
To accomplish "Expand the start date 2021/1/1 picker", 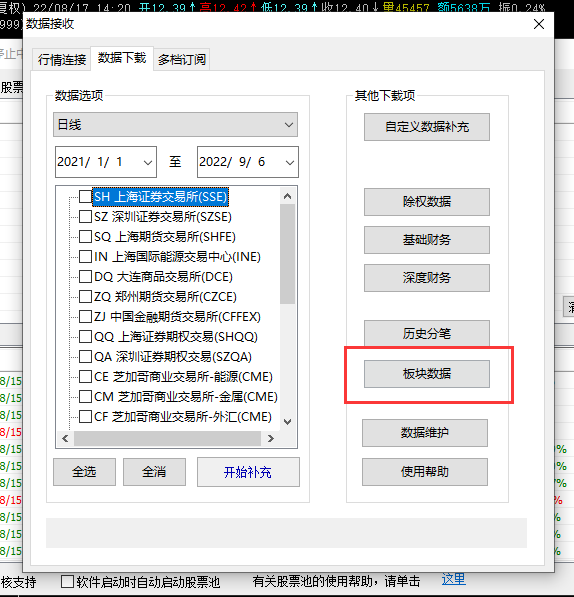I will coord(148,162).
